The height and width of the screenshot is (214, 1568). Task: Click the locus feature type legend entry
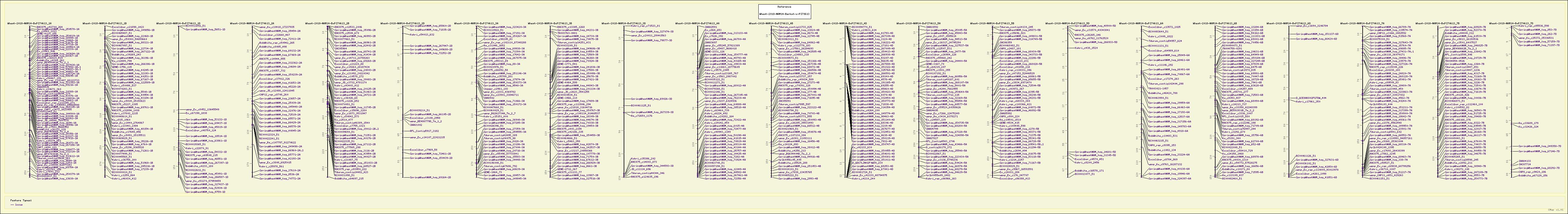18,206
